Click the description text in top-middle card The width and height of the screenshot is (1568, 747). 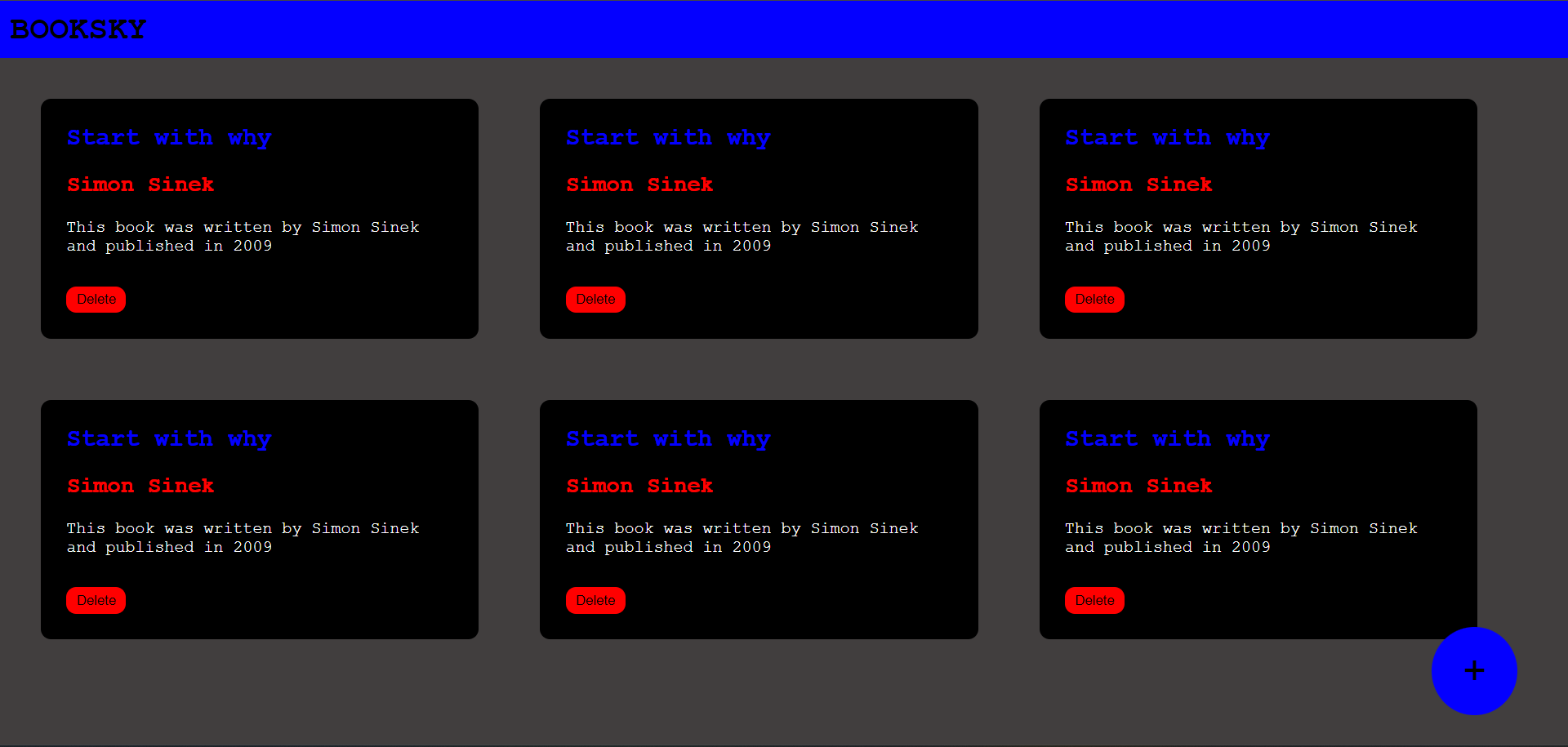pos(742,237)
